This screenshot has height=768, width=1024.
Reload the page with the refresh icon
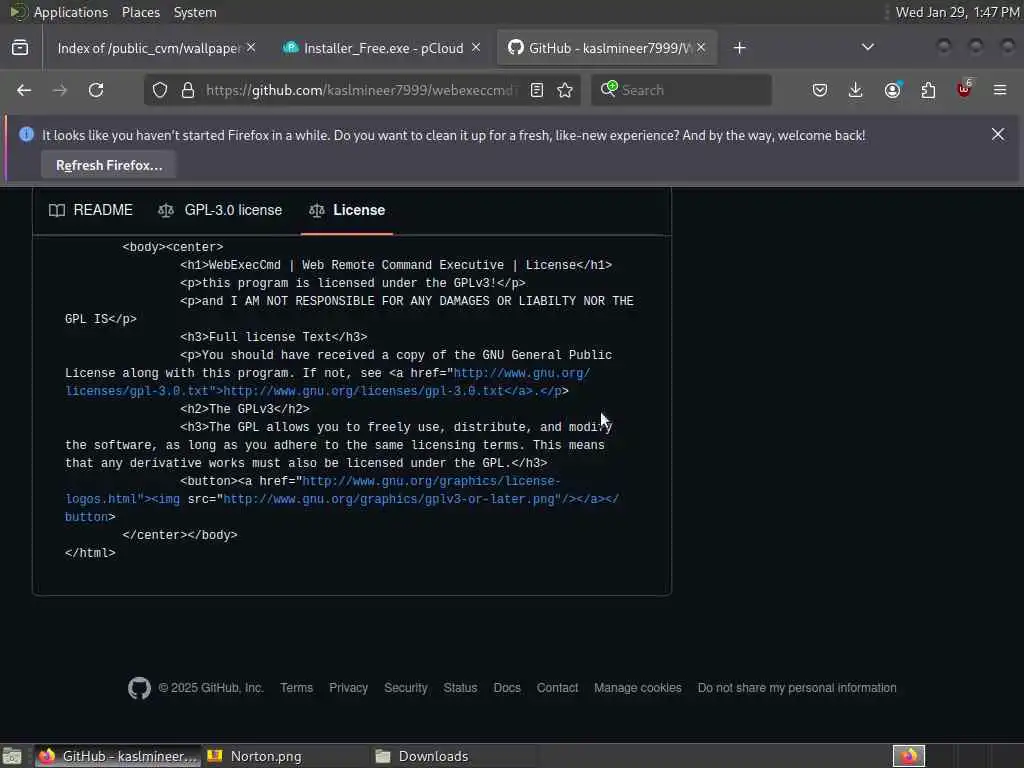coord(96,90)
